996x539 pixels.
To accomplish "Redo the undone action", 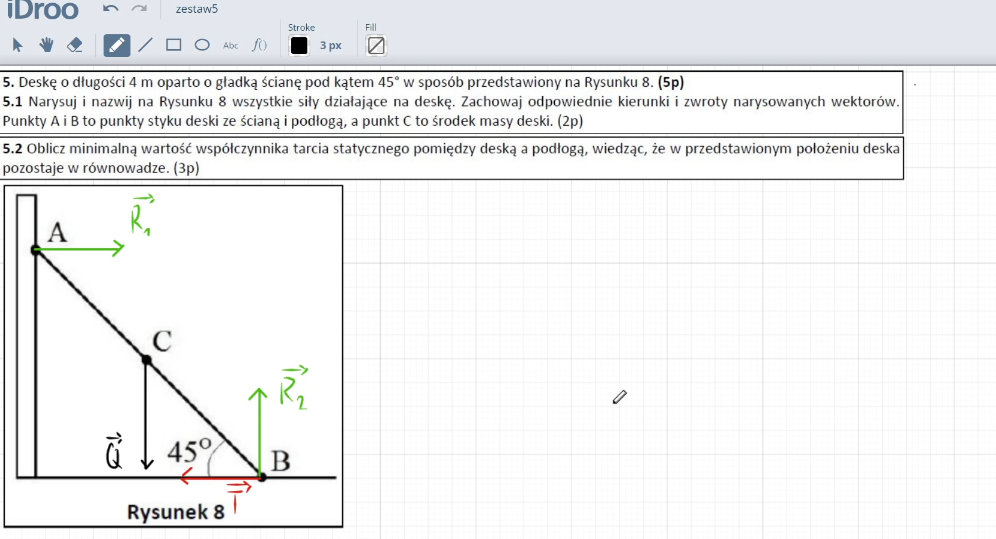I will click(x=139, y=9).
